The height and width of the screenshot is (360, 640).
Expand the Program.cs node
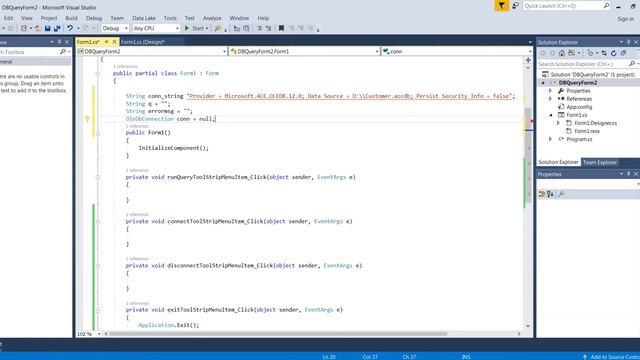pos(551,139)
